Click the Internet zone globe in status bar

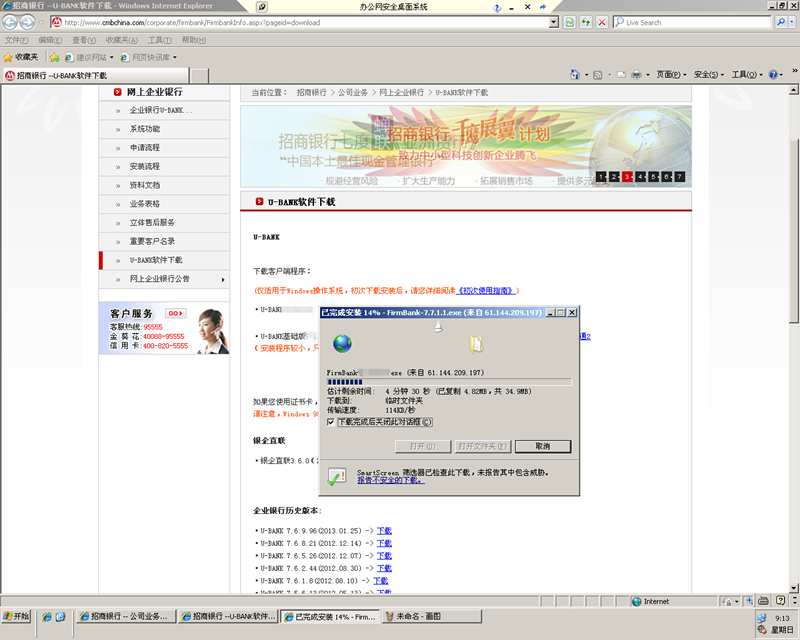[x=637, y=601]
